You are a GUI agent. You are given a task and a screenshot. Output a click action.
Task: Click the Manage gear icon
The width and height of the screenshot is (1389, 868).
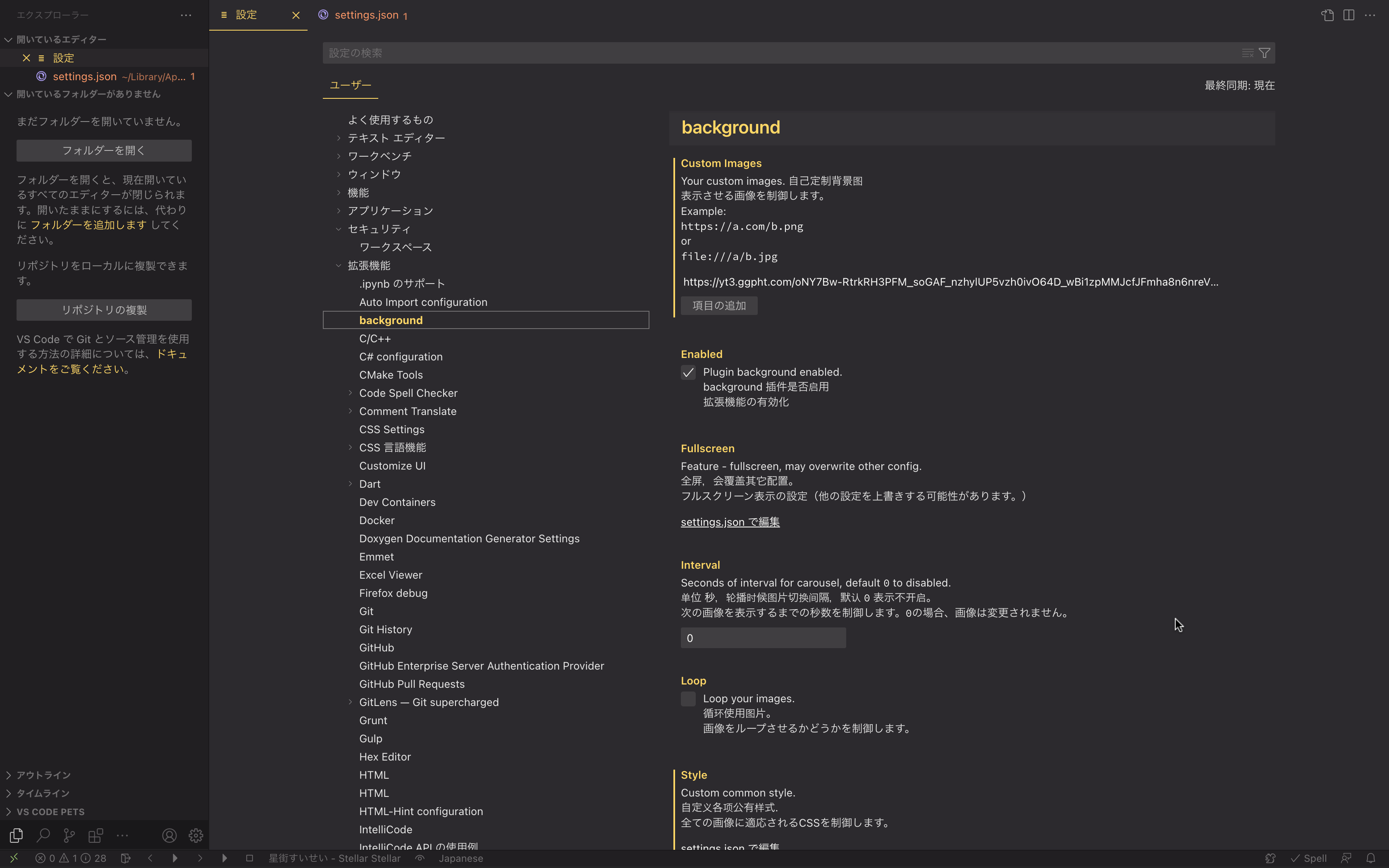195,835
